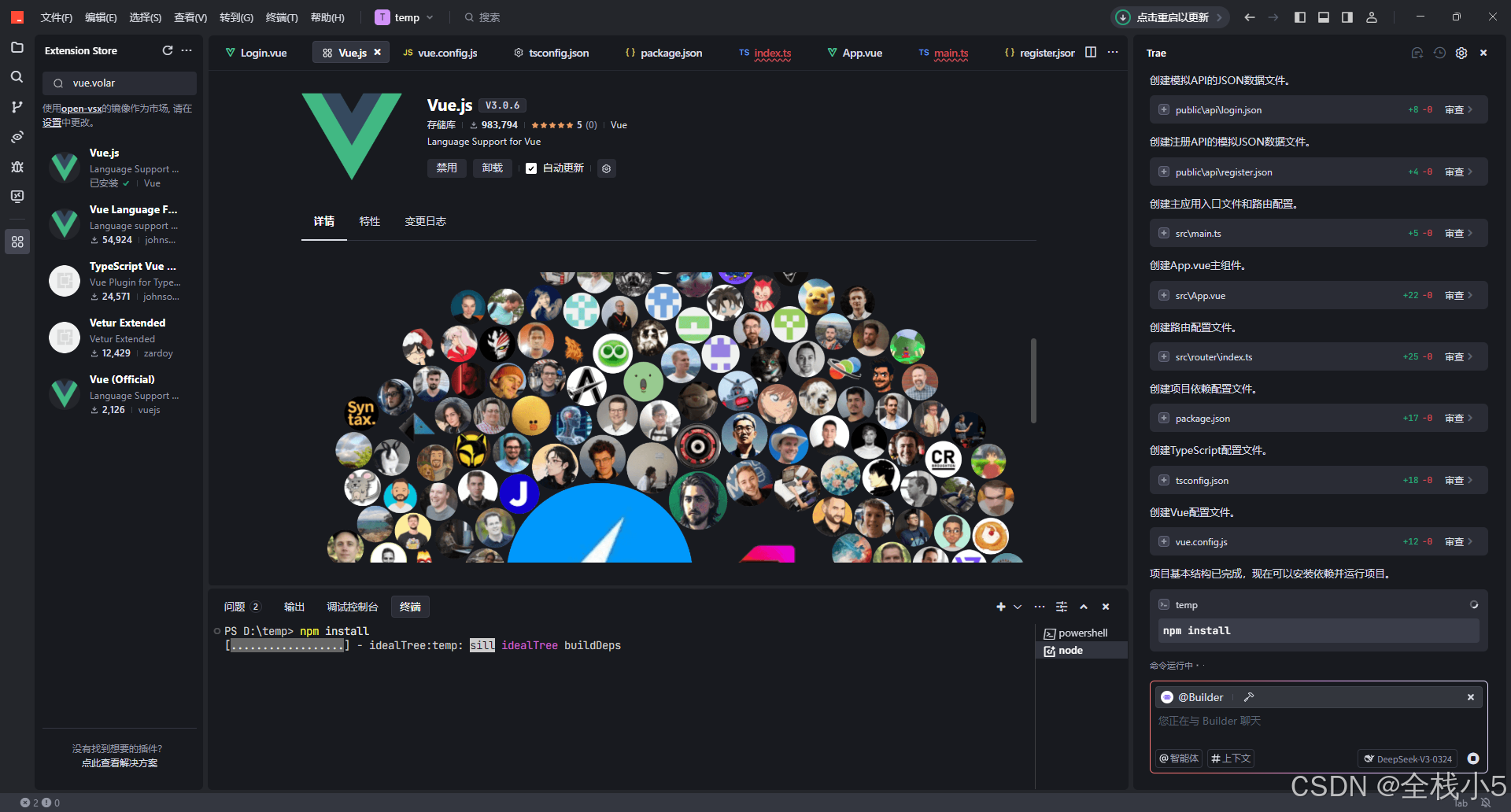Open the Search icon in activity bar
The image size is (1511, 812).
[x=17, y=77]
